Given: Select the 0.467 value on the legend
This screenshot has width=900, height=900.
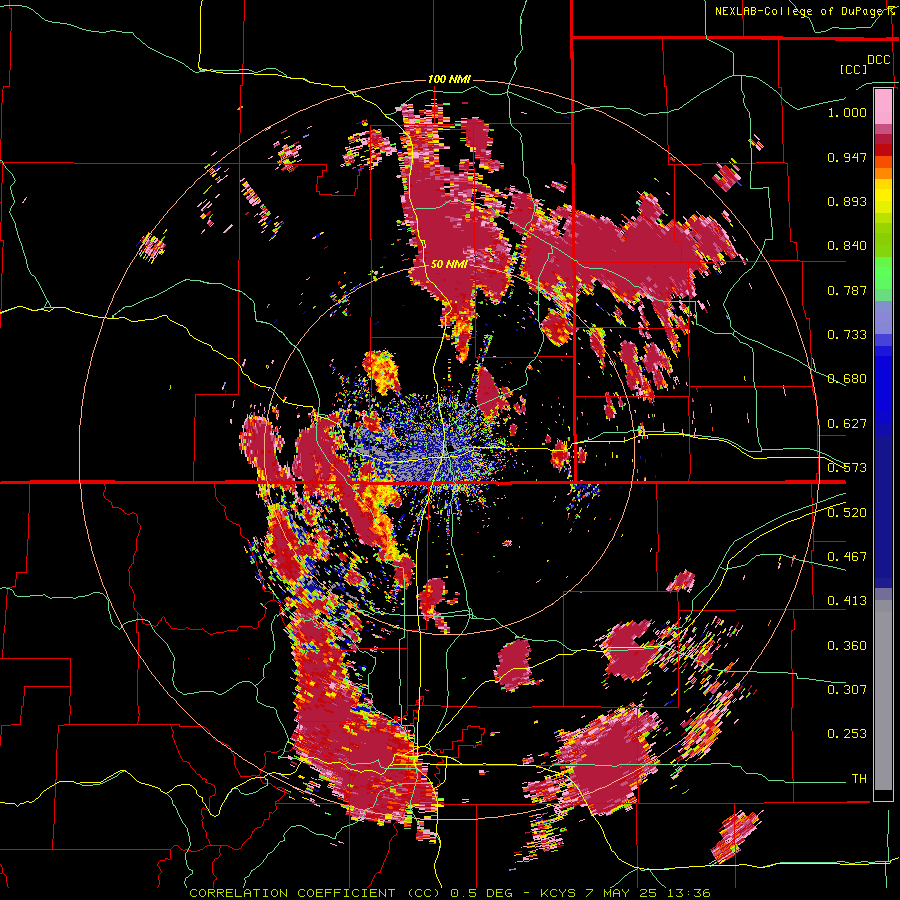Looking at the screenshot, I should point(847,557).
